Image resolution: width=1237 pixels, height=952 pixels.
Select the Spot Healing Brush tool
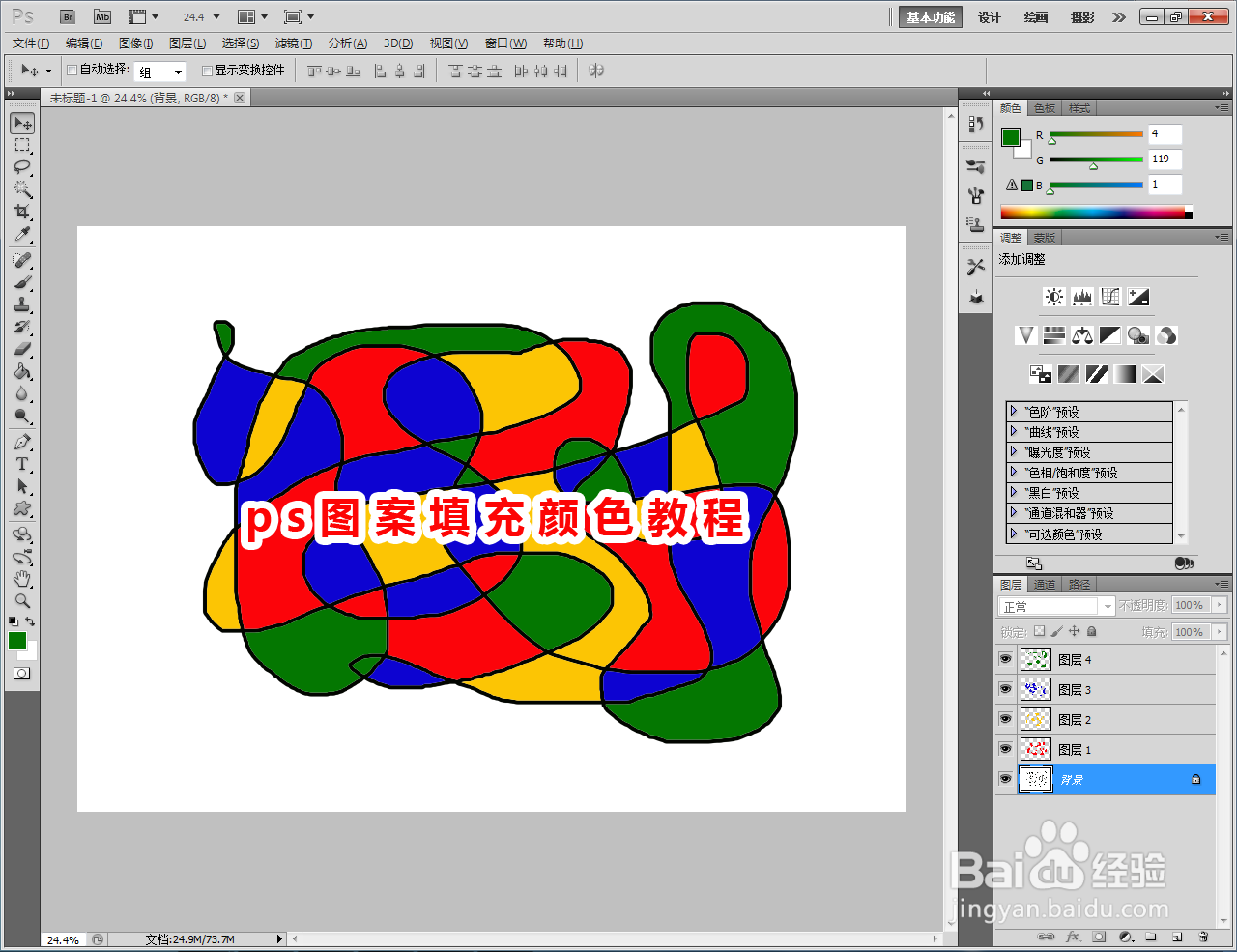22,260
